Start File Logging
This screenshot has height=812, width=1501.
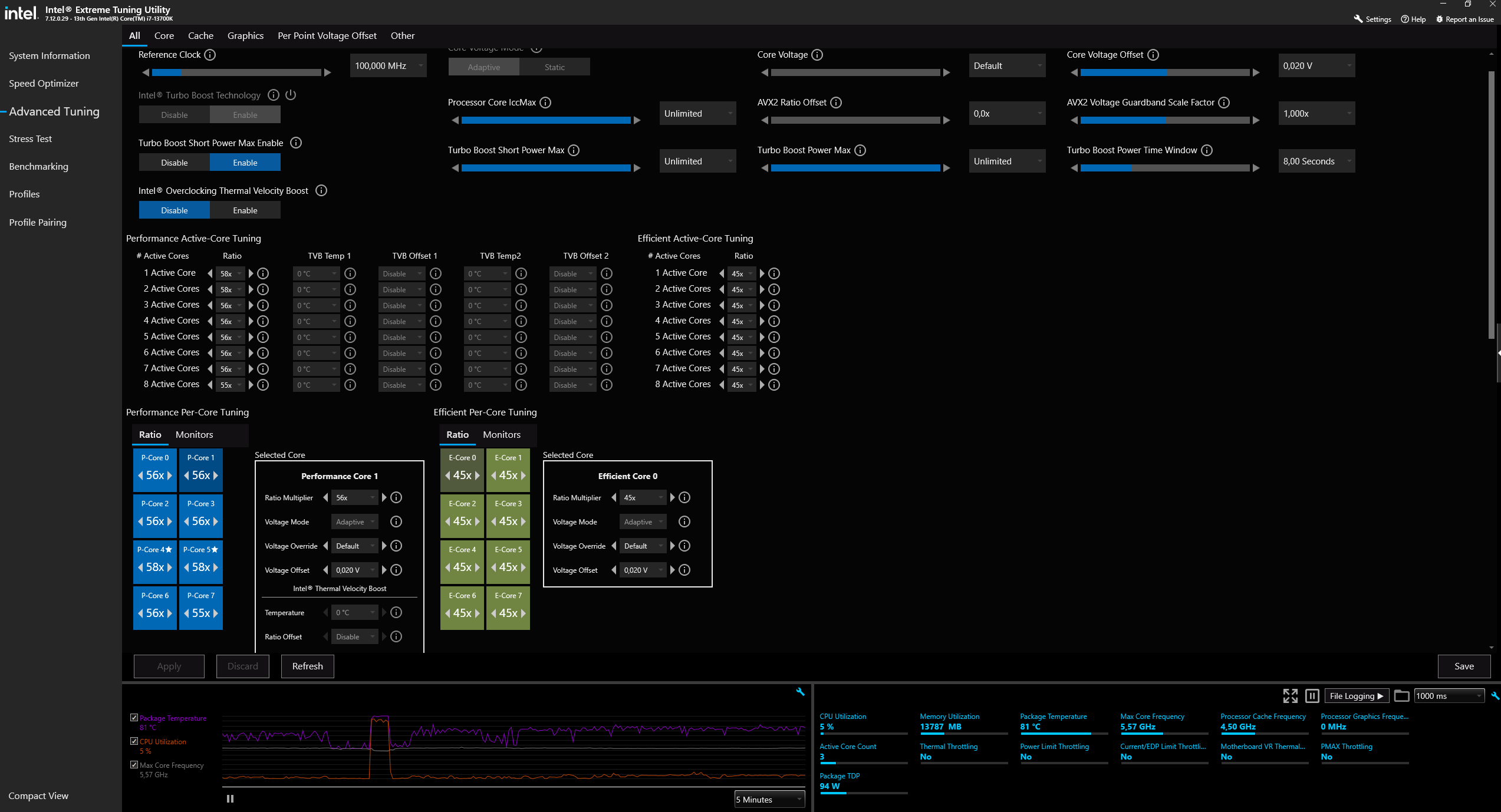click(1357, 696)
